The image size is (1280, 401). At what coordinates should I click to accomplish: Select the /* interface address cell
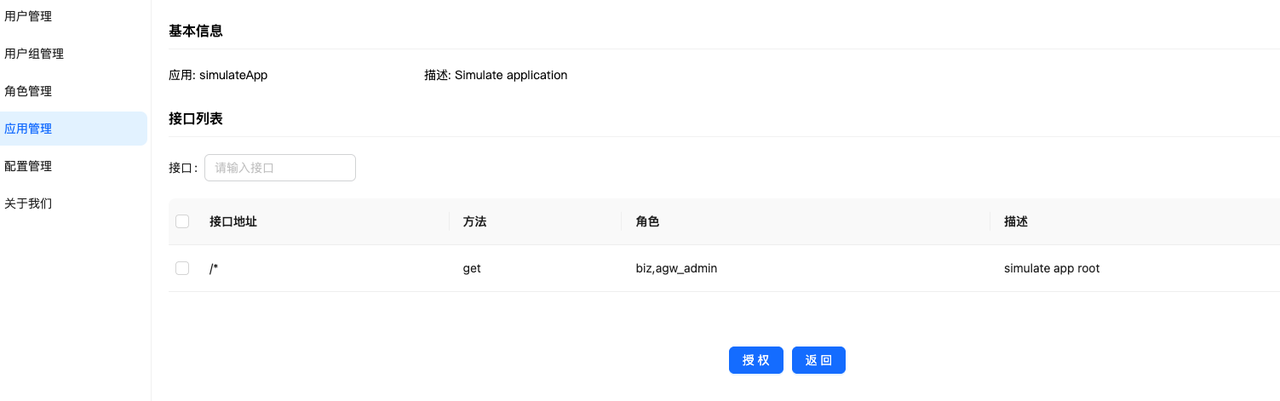point(214,269)
